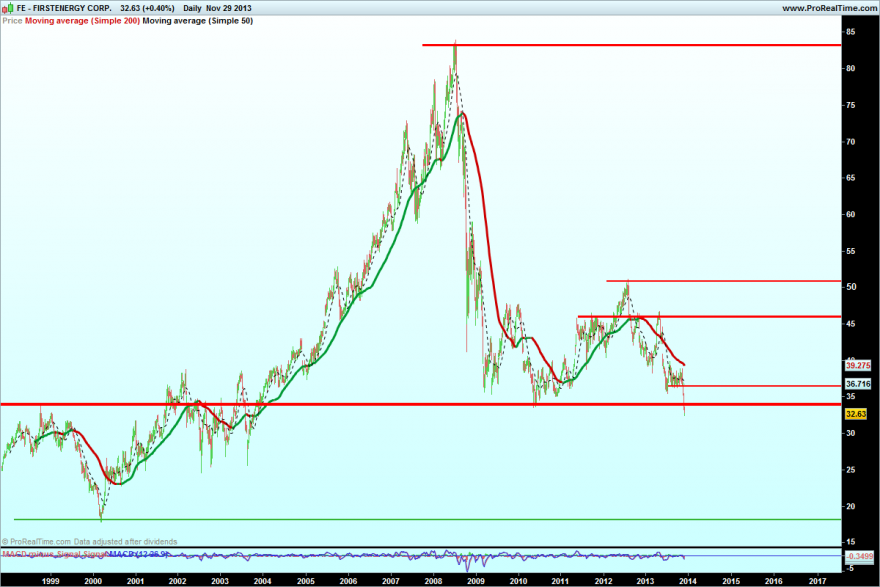
Task: Click the candlestick chart icon beside FE ticker
Action: [x=8, y=8]
